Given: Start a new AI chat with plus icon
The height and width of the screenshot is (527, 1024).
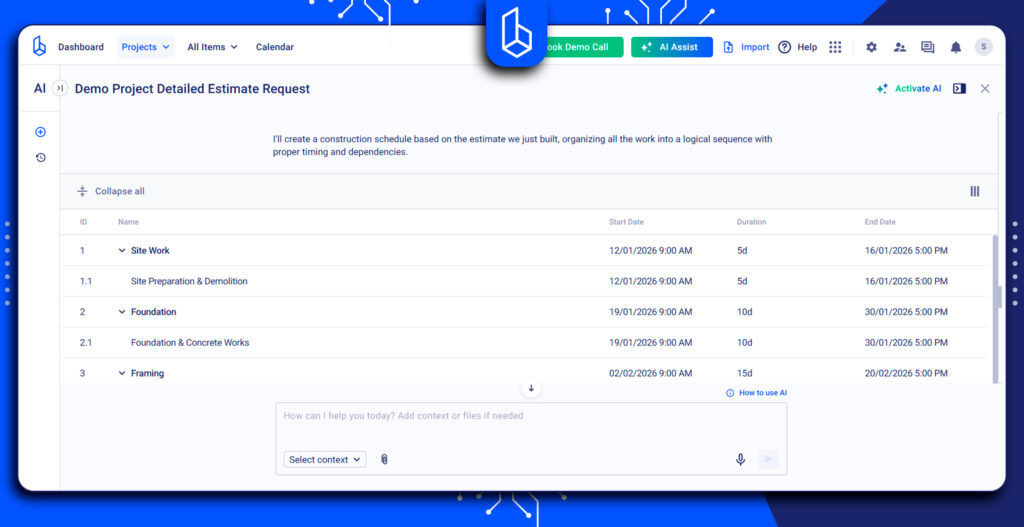Looking at the screenshot, I should pyautogui.click(x=40, y=132).
